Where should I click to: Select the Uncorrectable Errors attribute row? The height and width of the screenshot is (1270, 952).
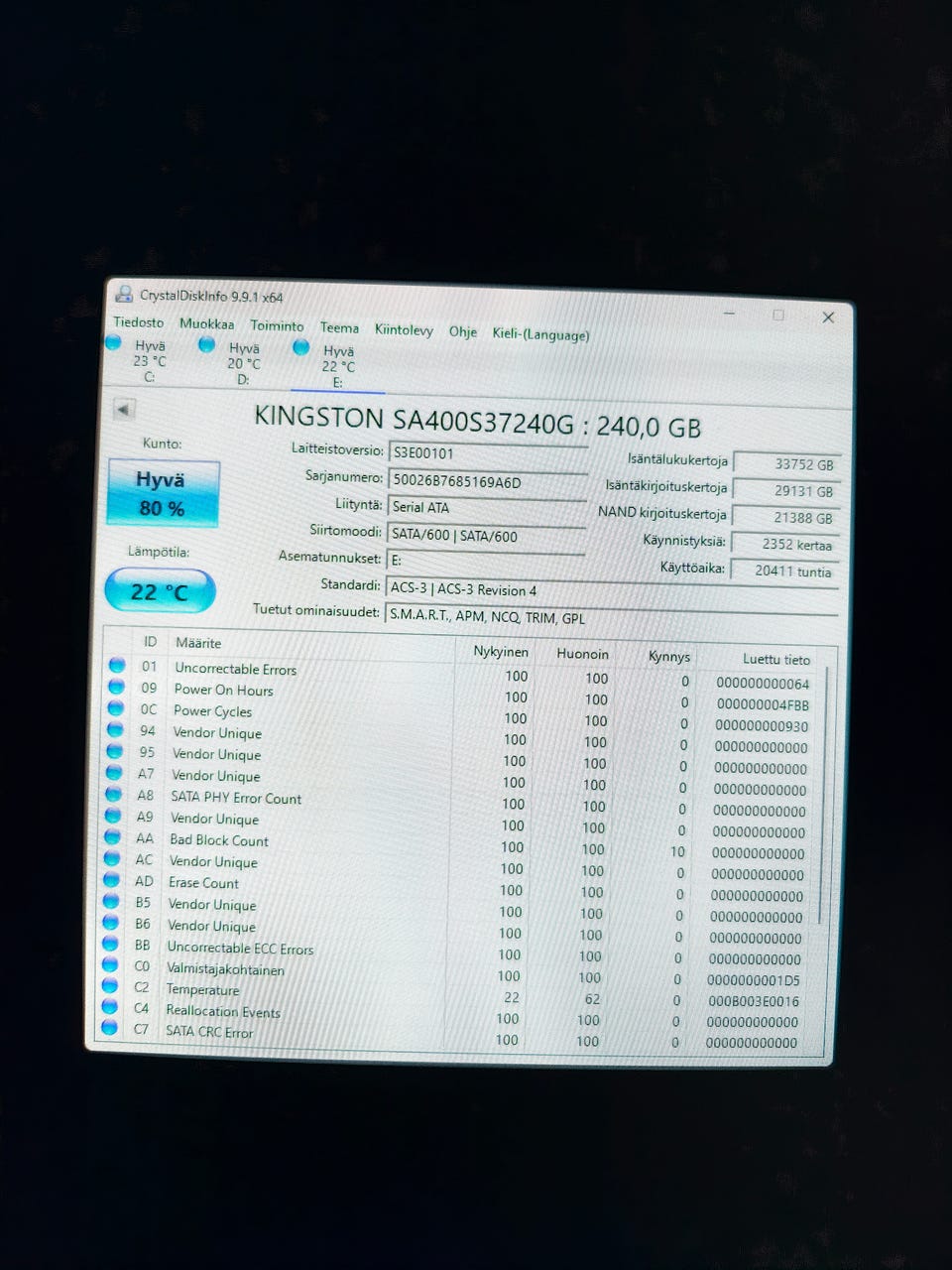pyautogui.click(x=464, y=675)
